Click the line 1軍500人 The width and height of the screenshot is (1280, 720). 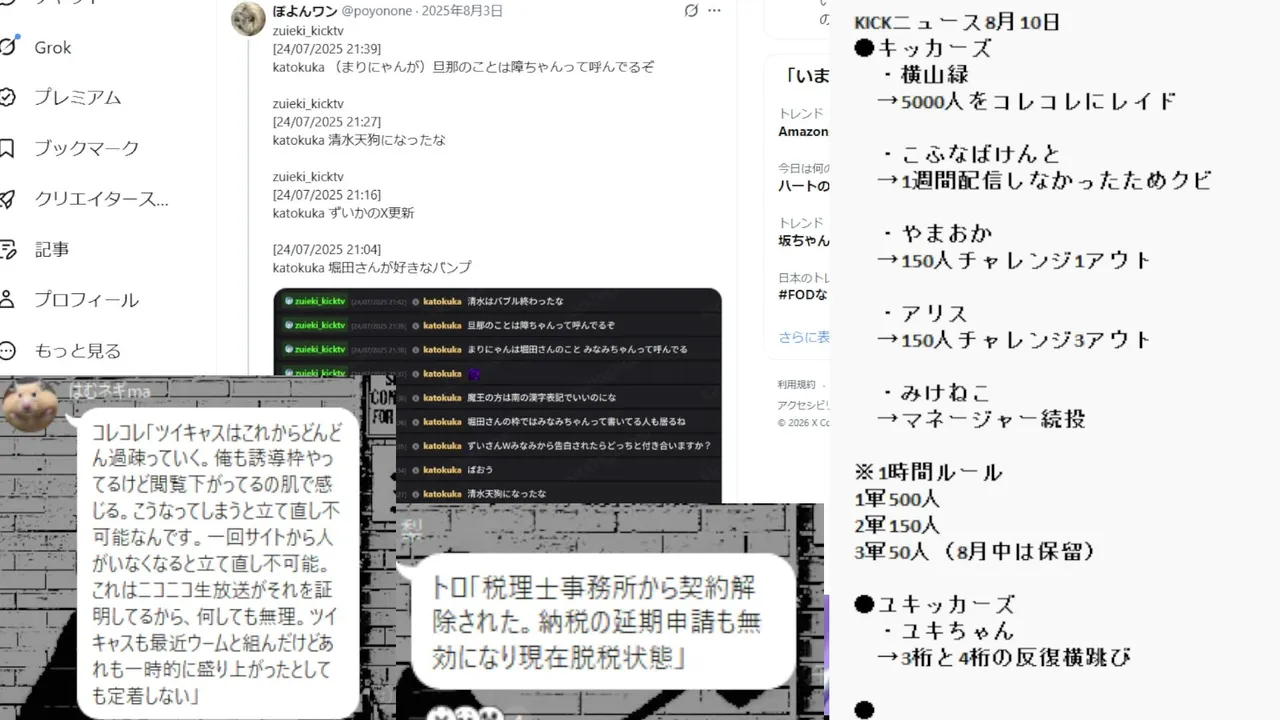tap(897, 499)
